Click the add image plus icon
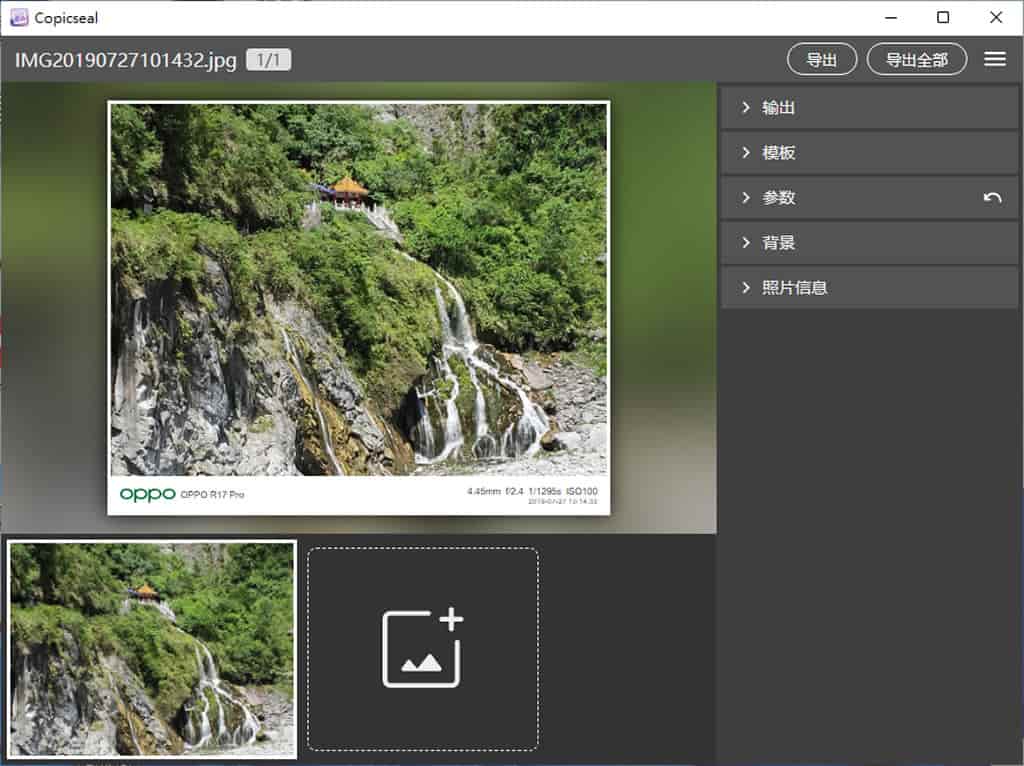 (x=423, y=648)
